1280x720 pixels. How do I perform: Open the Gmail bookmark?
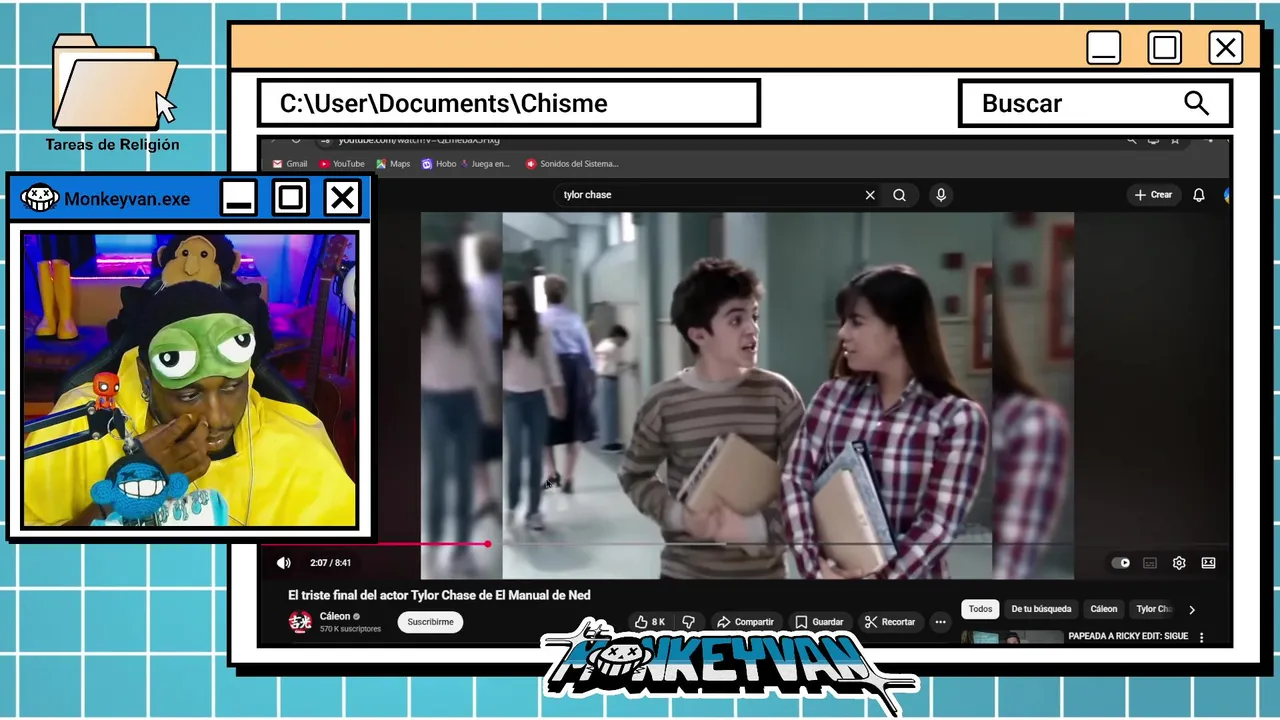click(x=290, y=164)
